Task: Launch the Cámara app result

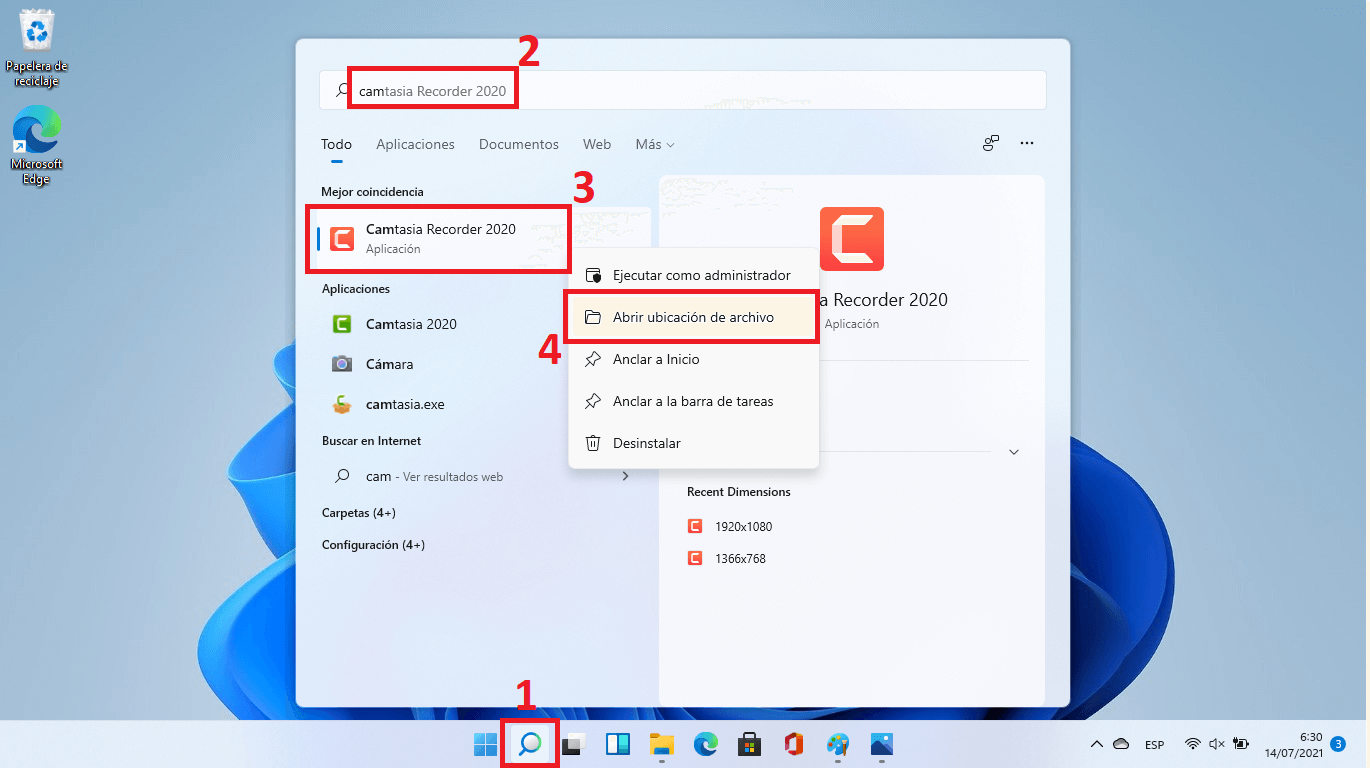Action: click(x=389, y=364)
